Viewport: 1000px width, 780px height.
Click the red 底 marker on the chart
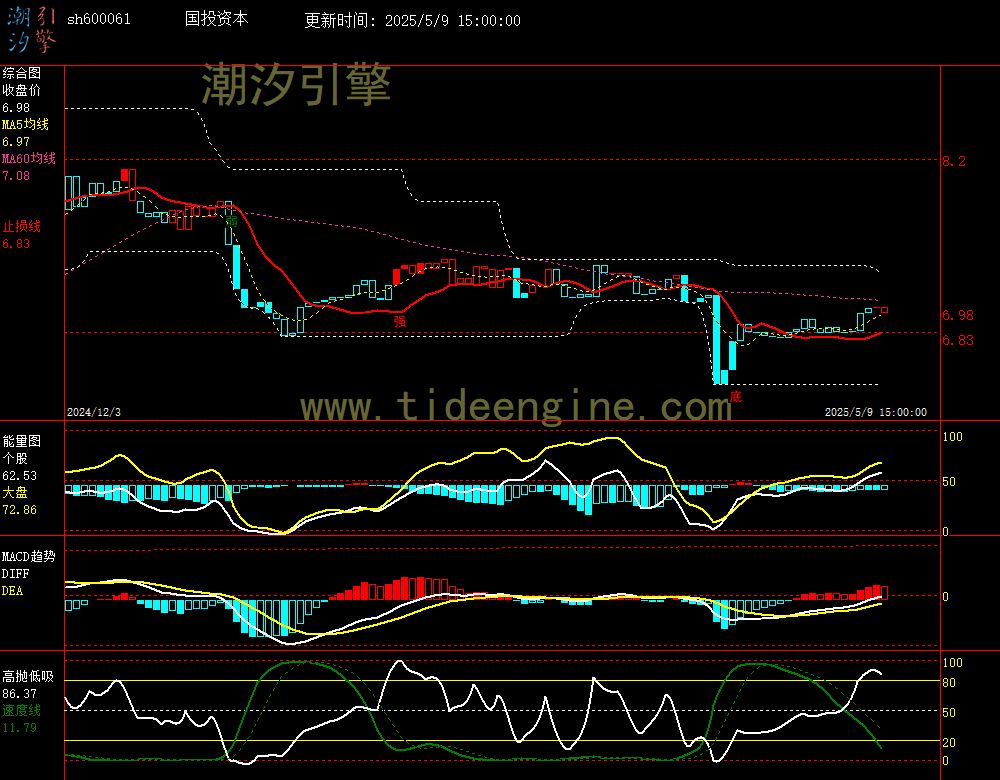pos(735,397)
